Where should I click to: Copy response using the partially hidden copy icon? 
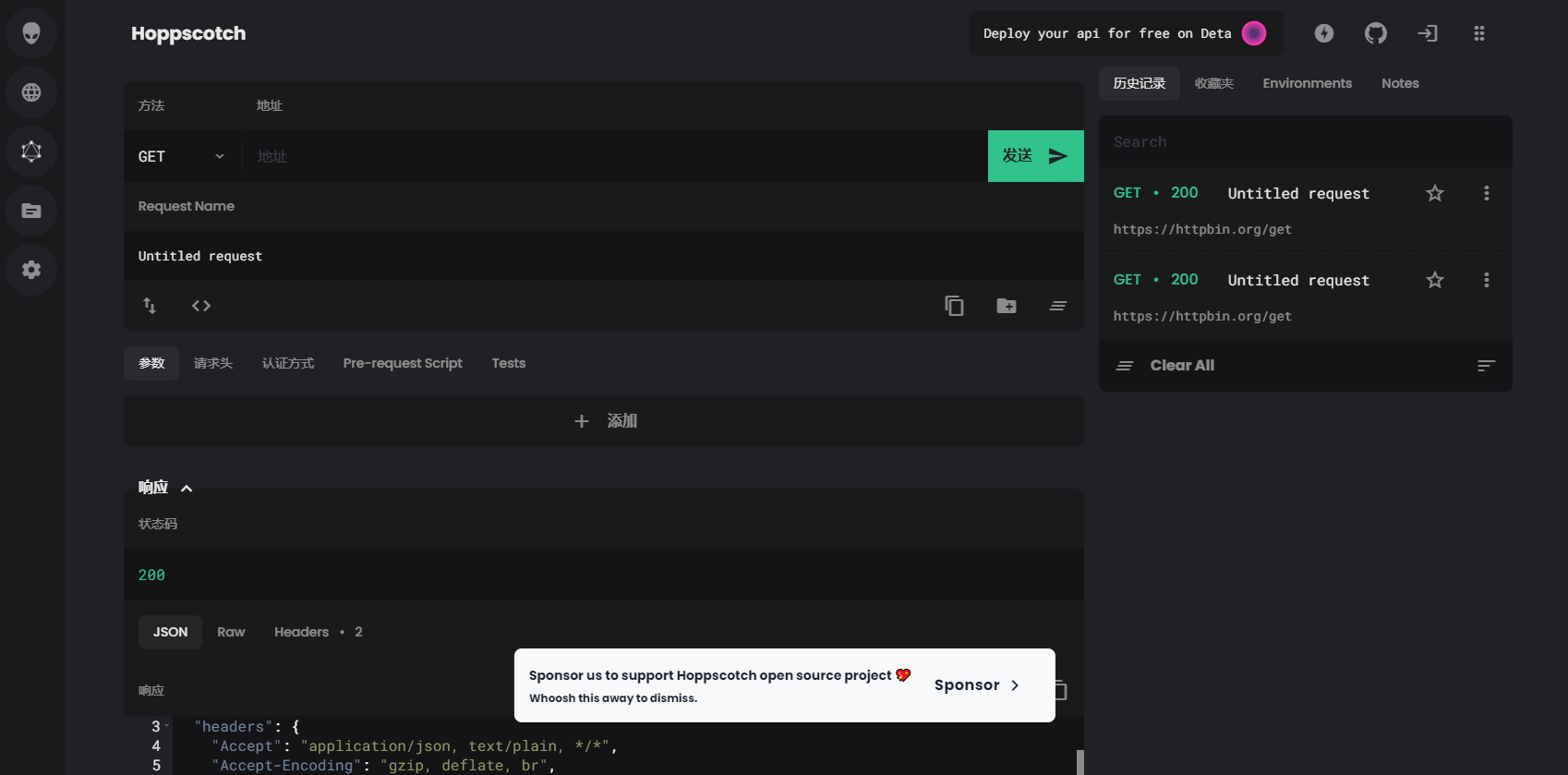click(x=1061, y=690)
